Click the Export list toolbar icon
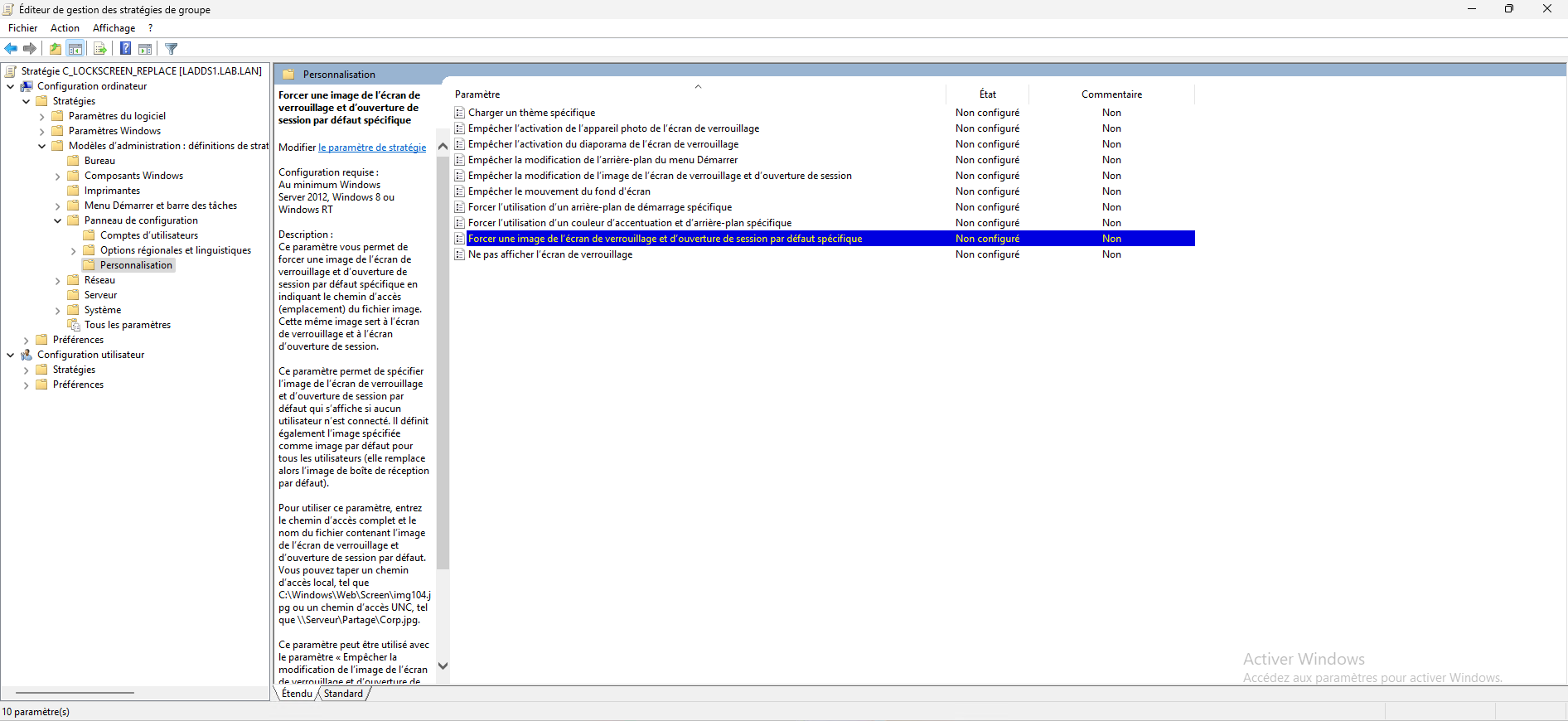 pyautogui.click(x=99, y=49)
